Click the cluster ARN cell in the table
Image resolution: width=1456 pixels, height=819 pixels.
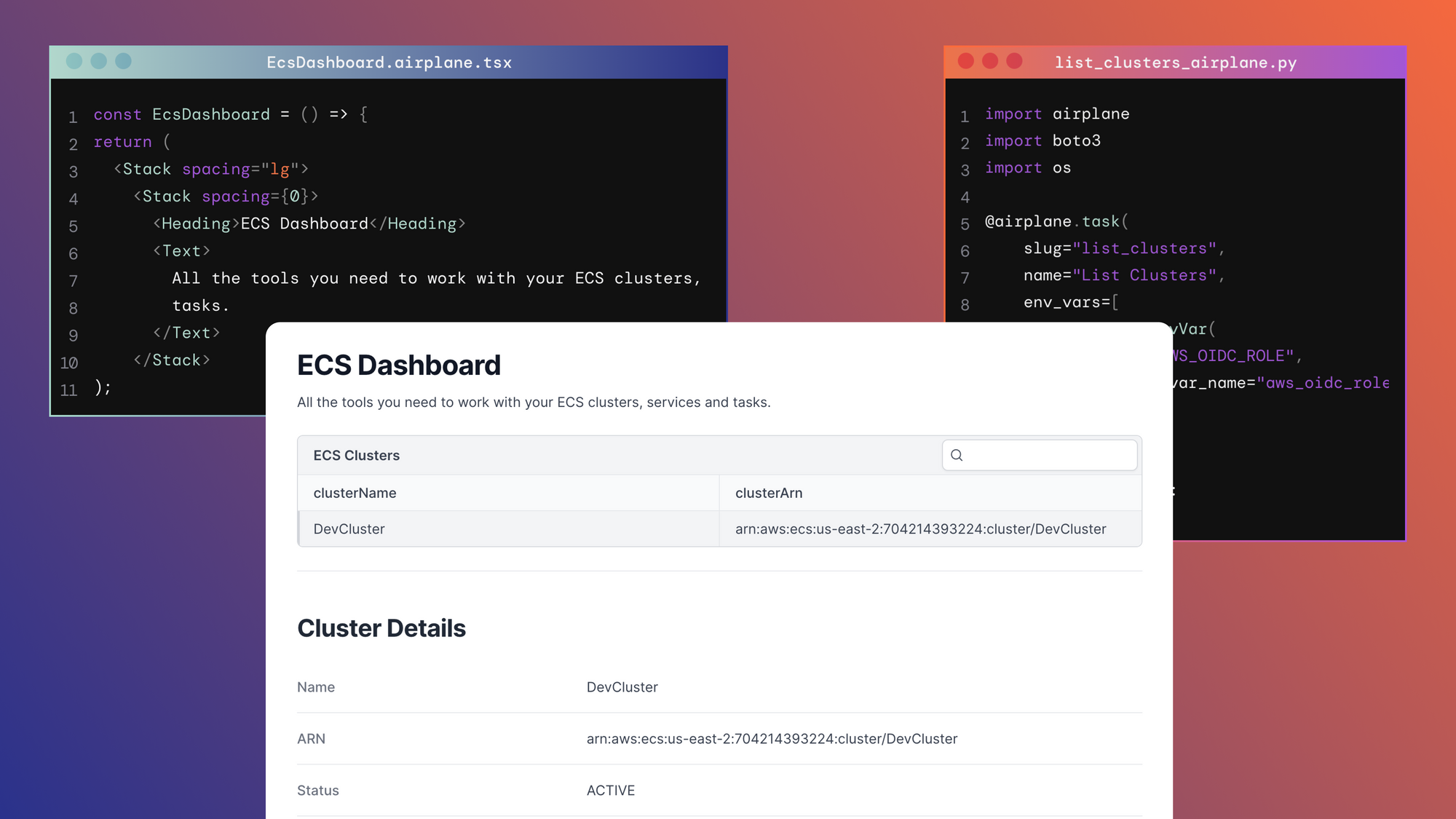tap(920, 529)
